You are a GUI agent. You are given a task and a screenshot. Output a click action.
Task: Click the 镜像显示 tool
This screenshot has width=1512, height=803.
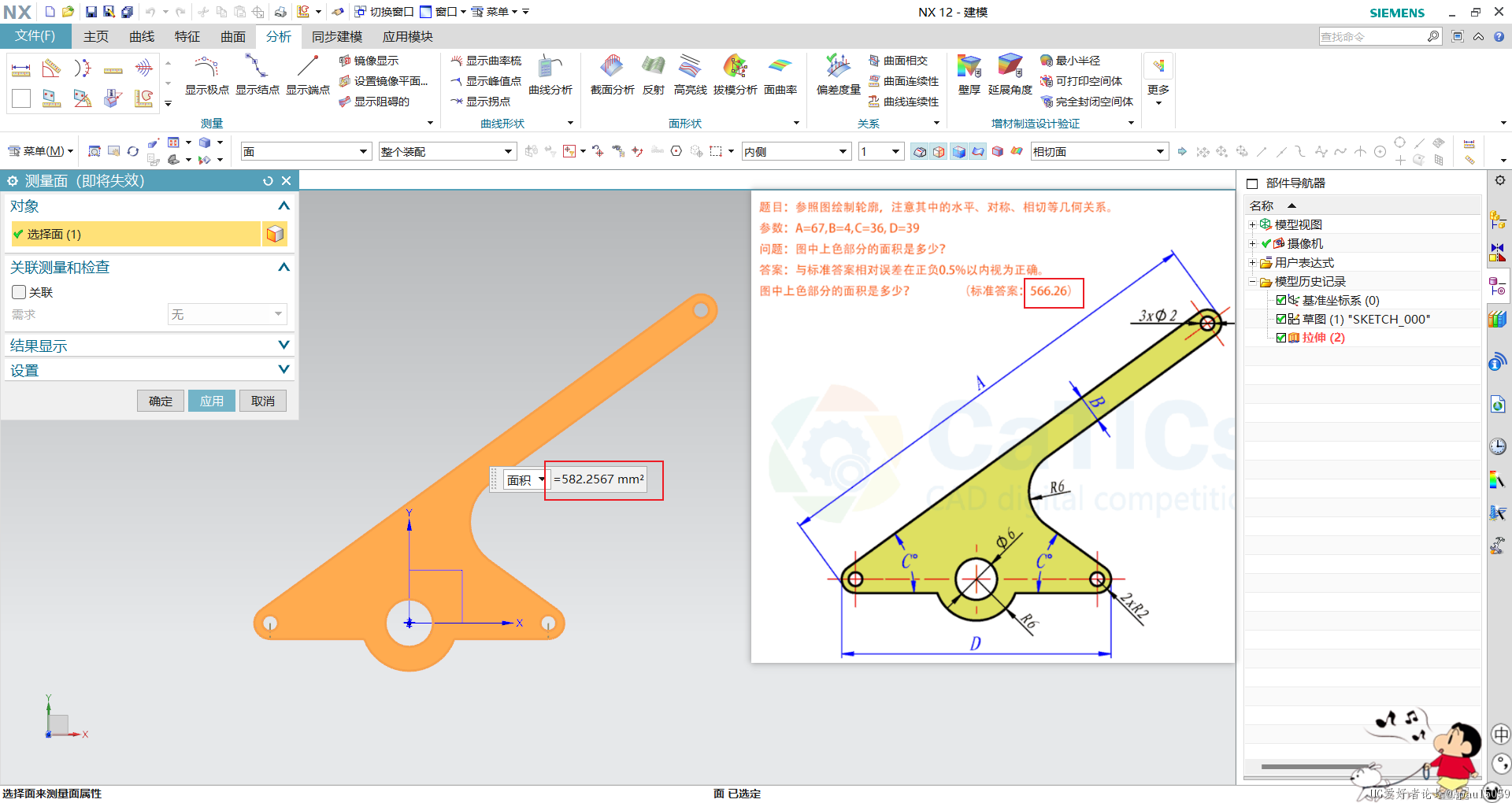369,61
